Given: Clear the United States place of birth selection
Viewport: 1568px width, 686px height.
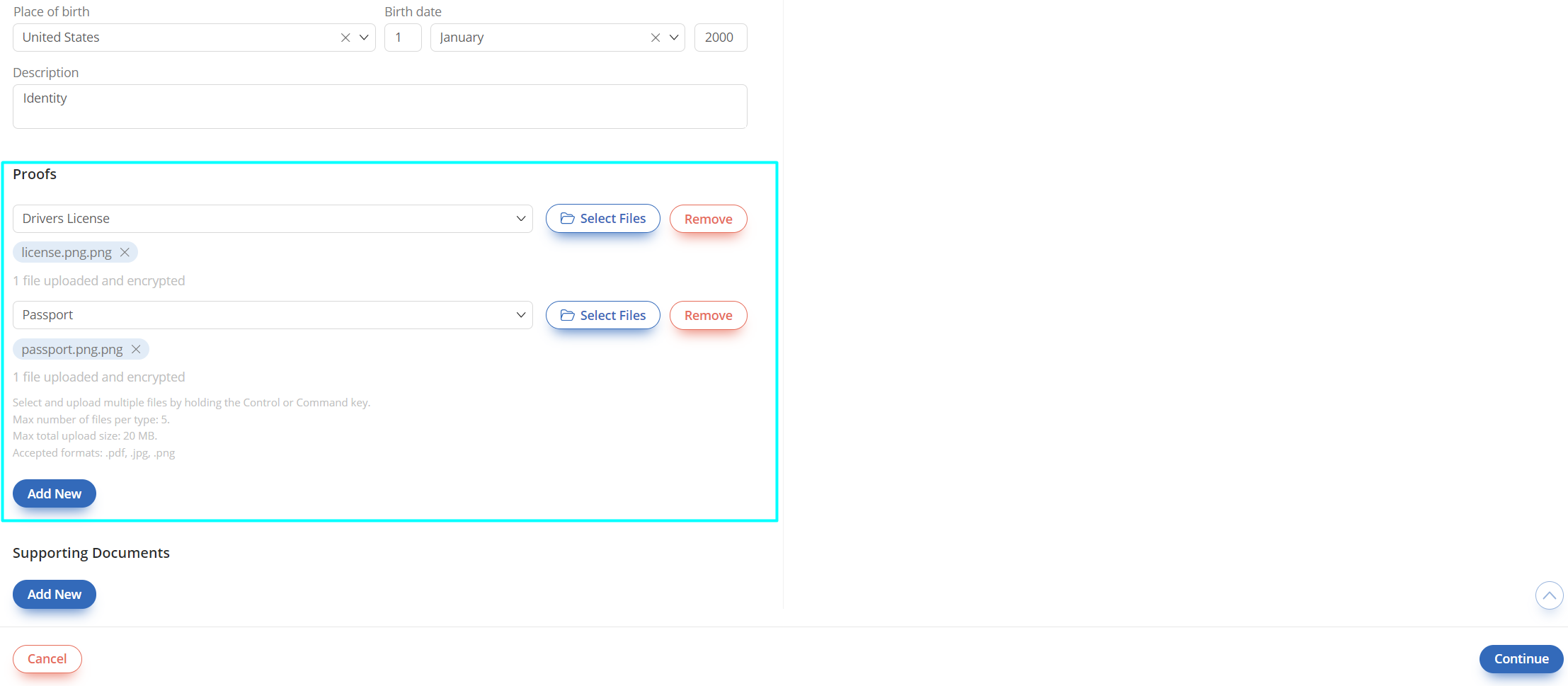Looking at the screenshot, I should click(345, 38).
